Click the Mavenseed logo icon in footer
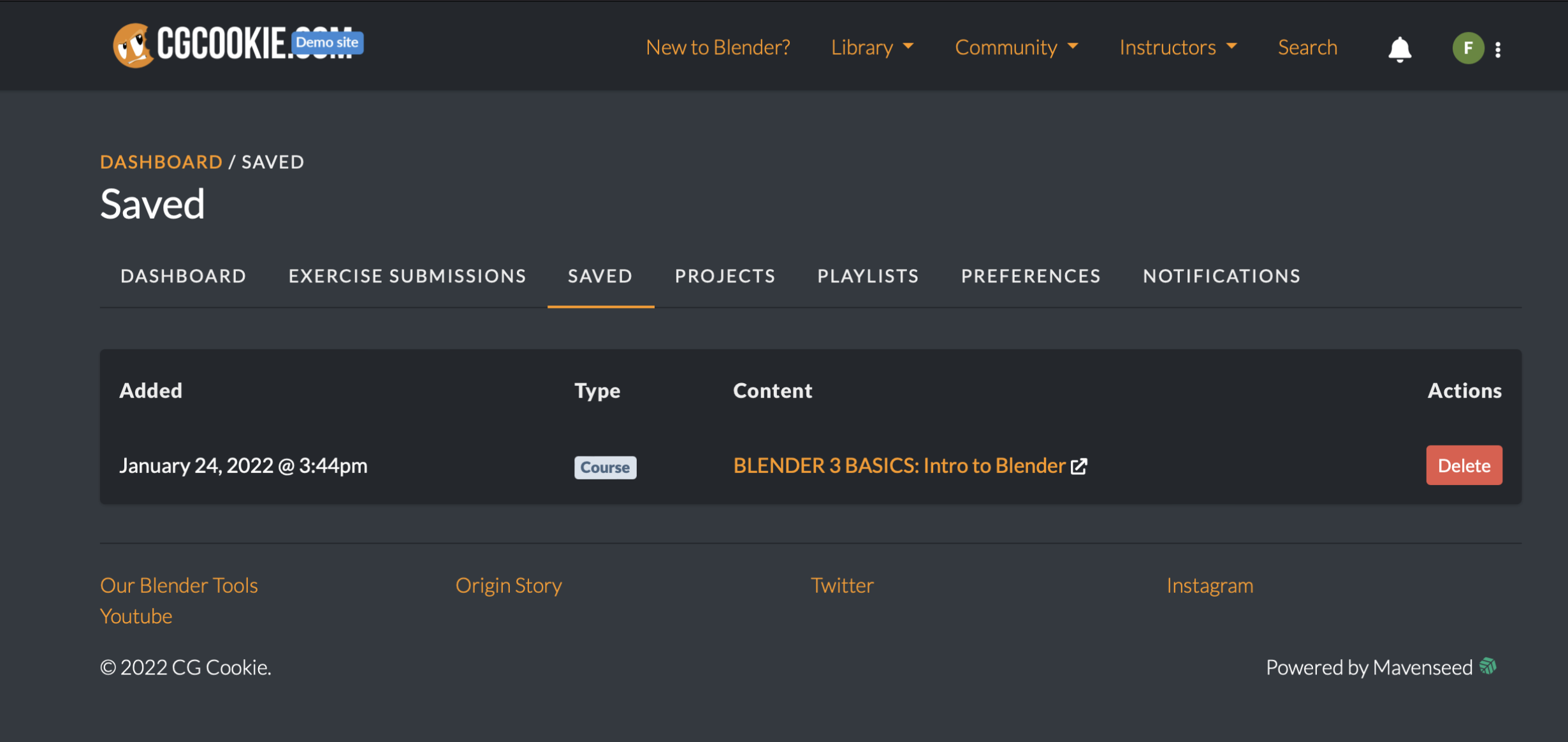Screen dimensions: 1568x742 pyautogui.click(x=1488, y=667)
